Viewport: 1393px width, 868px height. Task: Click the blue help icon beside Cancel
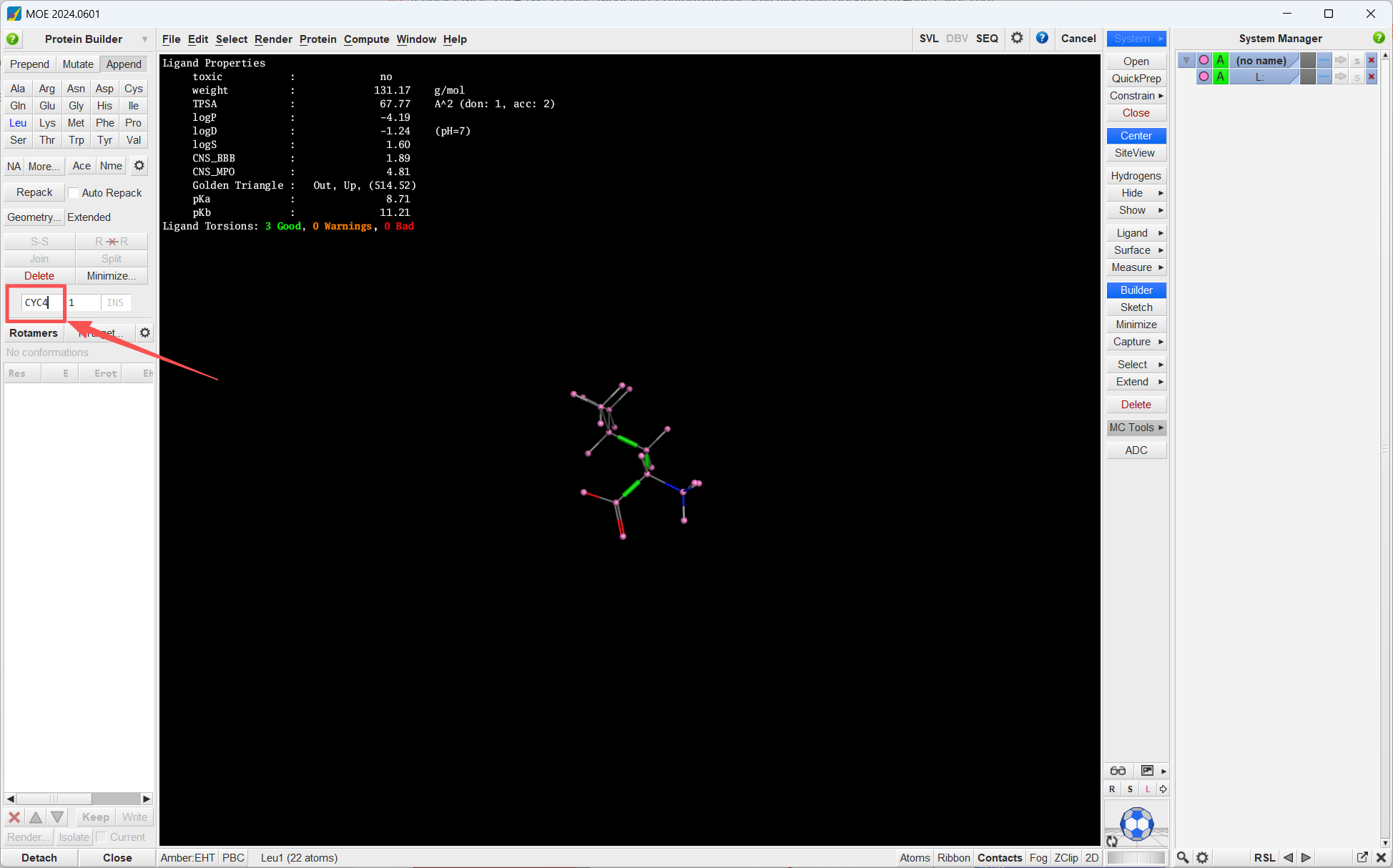pos(1042,39)
